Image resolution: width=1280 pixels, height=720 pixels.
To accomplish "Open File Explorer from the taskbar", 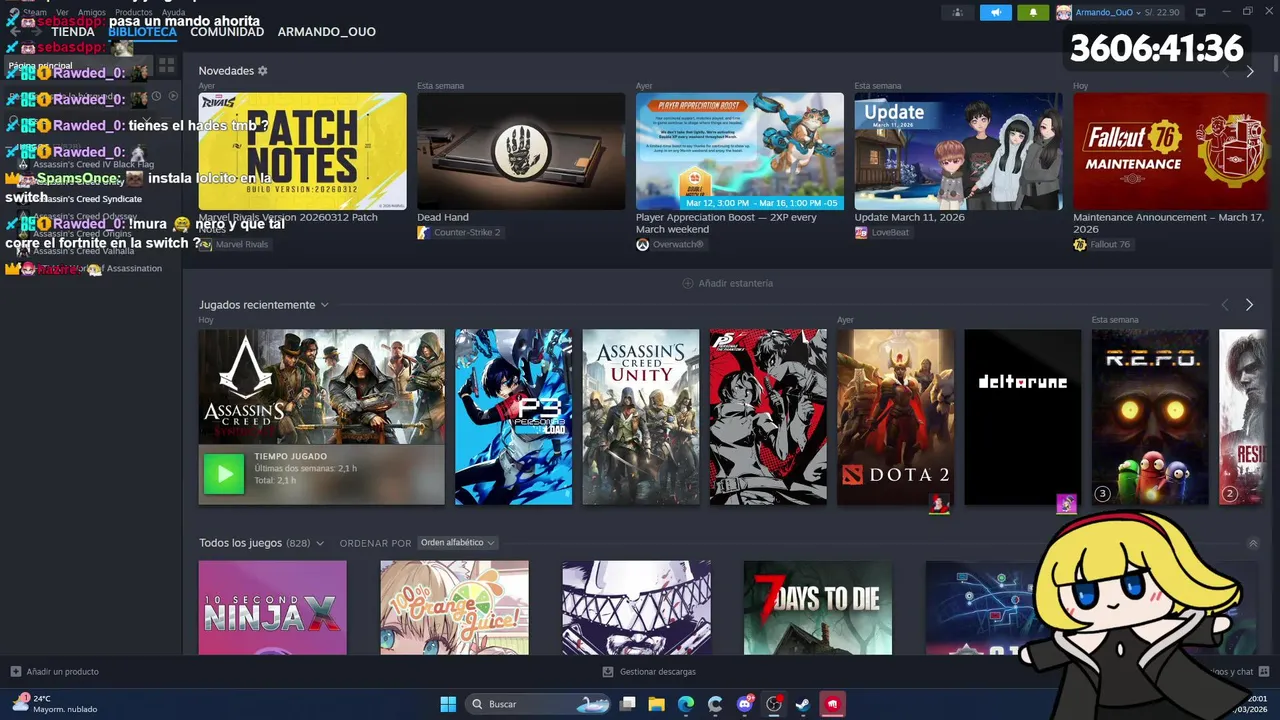I will click(657, 704).
